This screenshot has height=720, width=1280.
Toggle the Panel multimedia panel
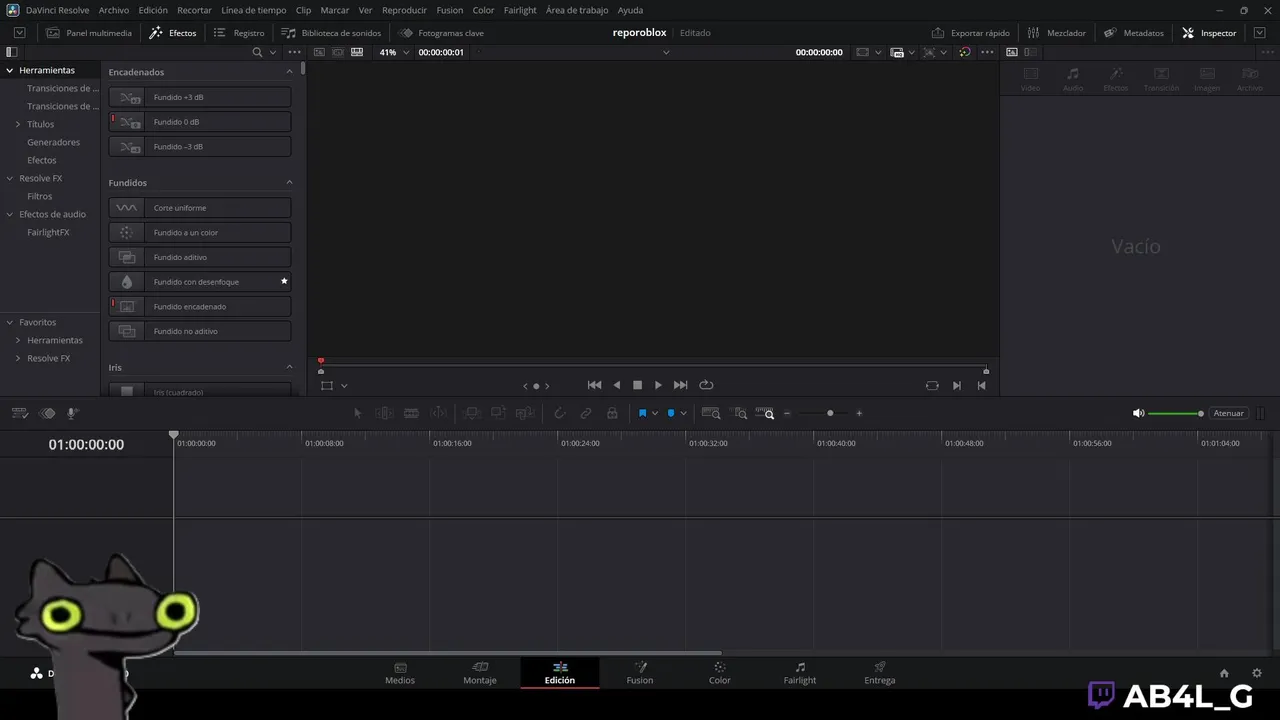[x=89, y=33]
